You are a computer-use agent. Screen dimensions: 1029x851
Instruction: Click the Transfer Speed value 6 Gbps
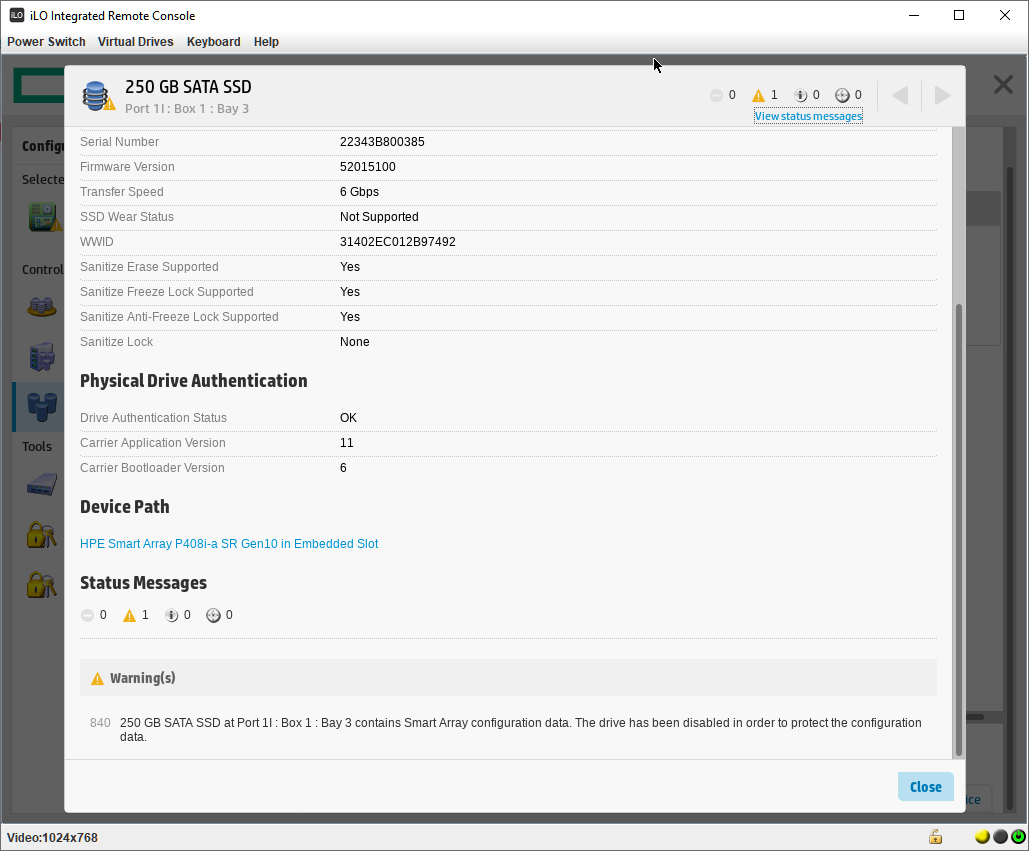coord(359,192)
